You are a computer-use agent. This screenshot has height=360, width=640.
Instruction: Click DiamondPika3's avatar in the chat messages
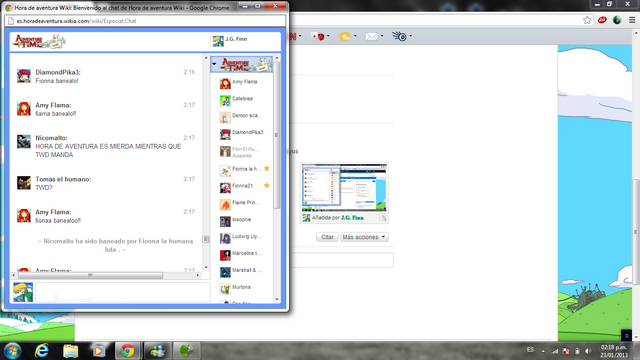coord(24,76)
